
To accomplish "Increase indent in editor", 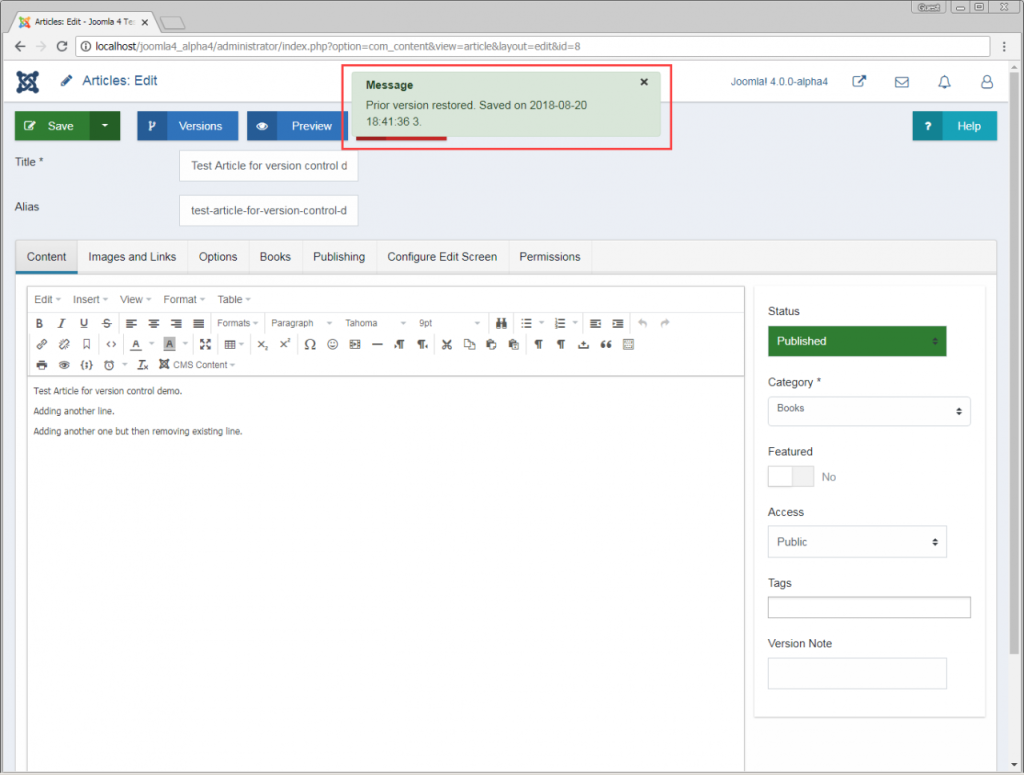I will tap(618, 323).
